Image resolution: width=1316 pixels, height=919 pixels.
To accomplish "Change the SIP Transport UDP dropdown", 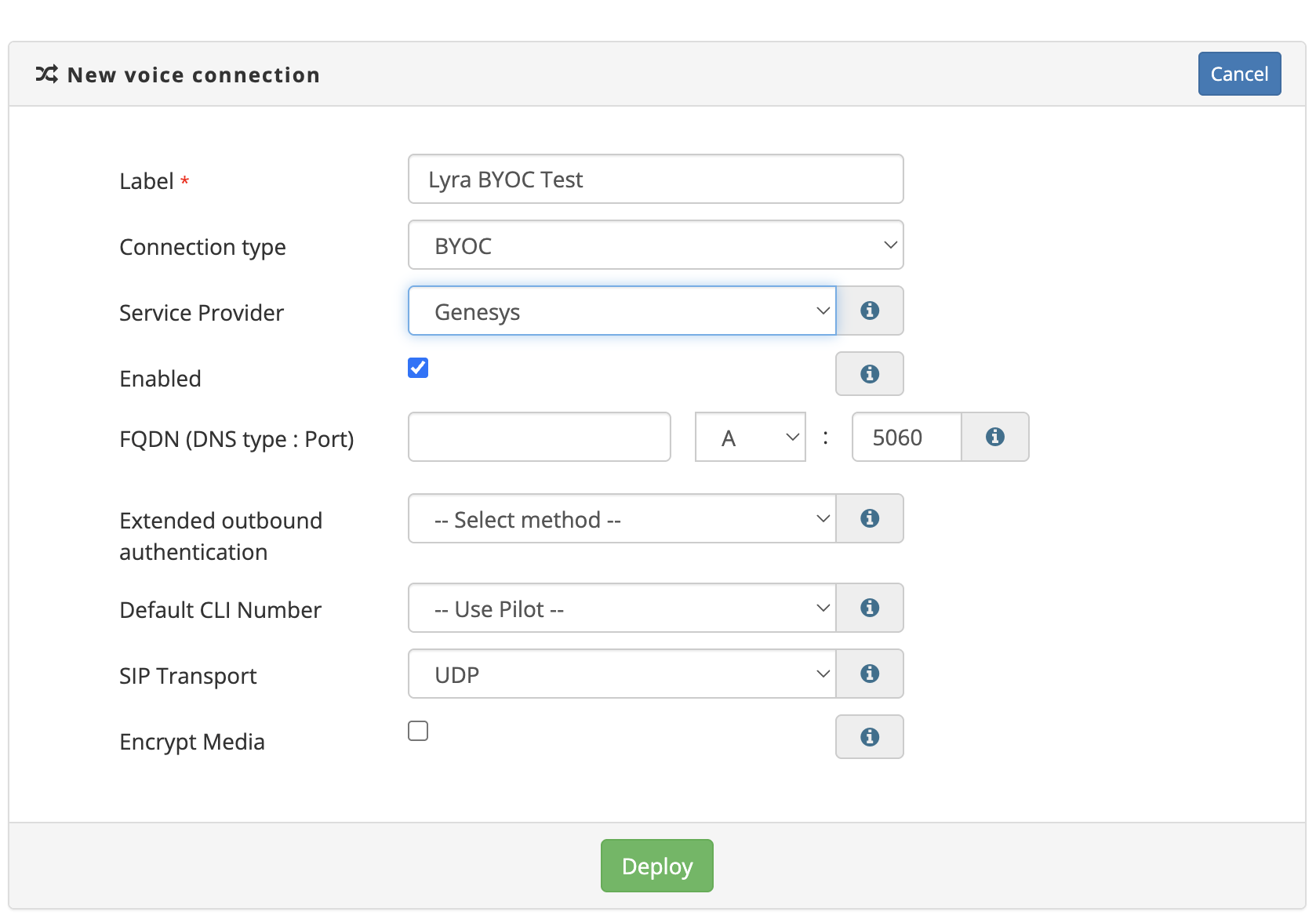I will [x=621, y=674].
